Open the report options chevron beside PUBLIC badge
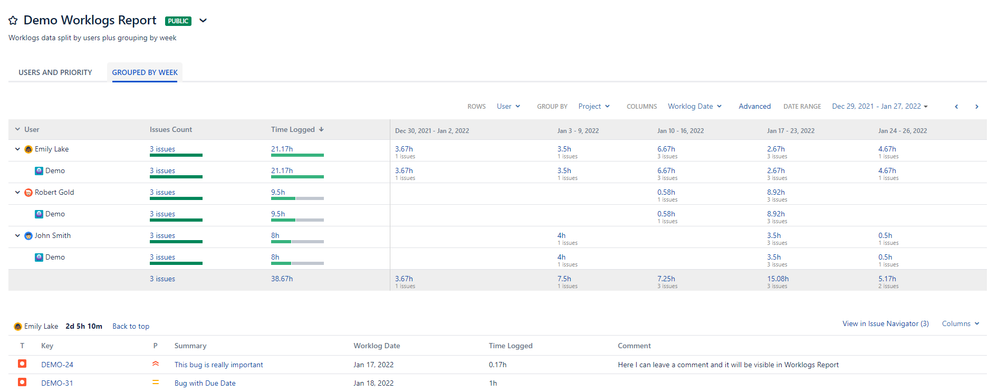The height and width of the screenshot is (390, 998). pos(203,21)
